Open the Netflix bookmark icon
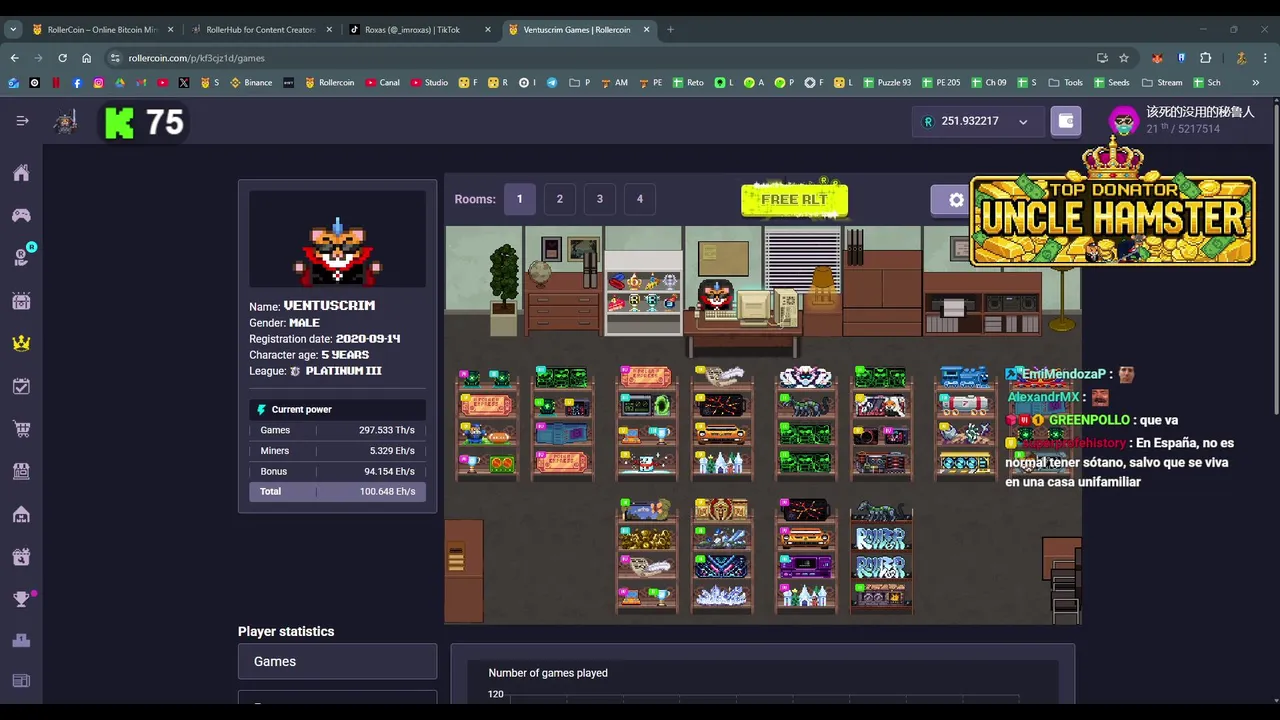Image resolution: width=1280 pixels, height=720 pixels. coord(56,83)
